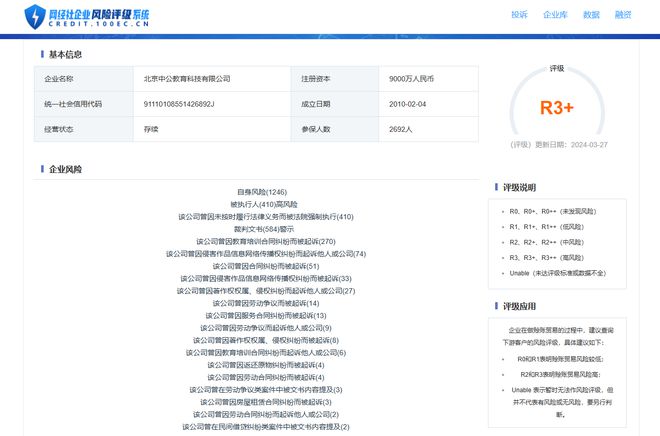Click R2、R2+、R2++ (中风险) item
The image size is (660, 436).
click(x=546, y=242)
